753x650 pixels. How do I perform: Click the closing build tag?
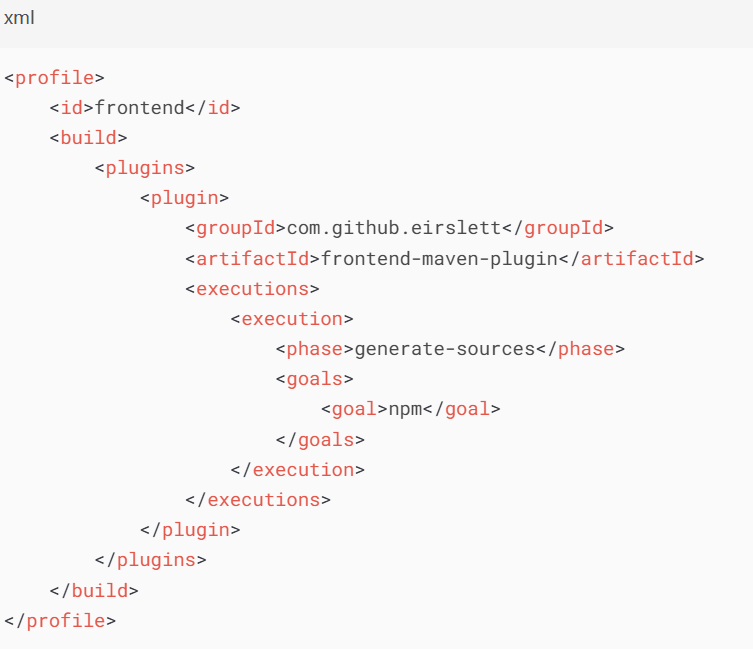tap(94, 591)
